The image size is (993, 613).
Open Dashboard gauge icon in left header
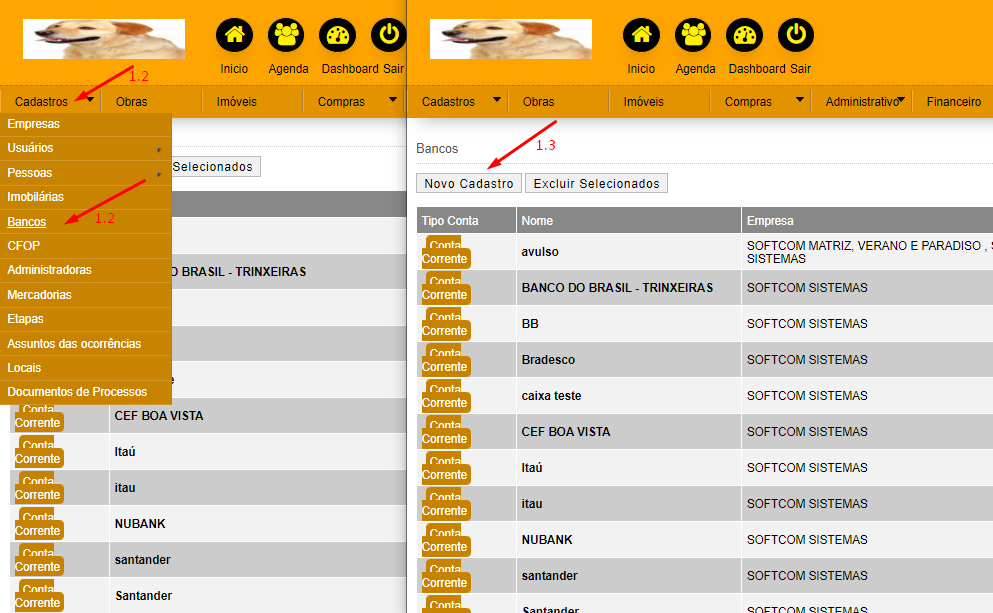(337, 36)
